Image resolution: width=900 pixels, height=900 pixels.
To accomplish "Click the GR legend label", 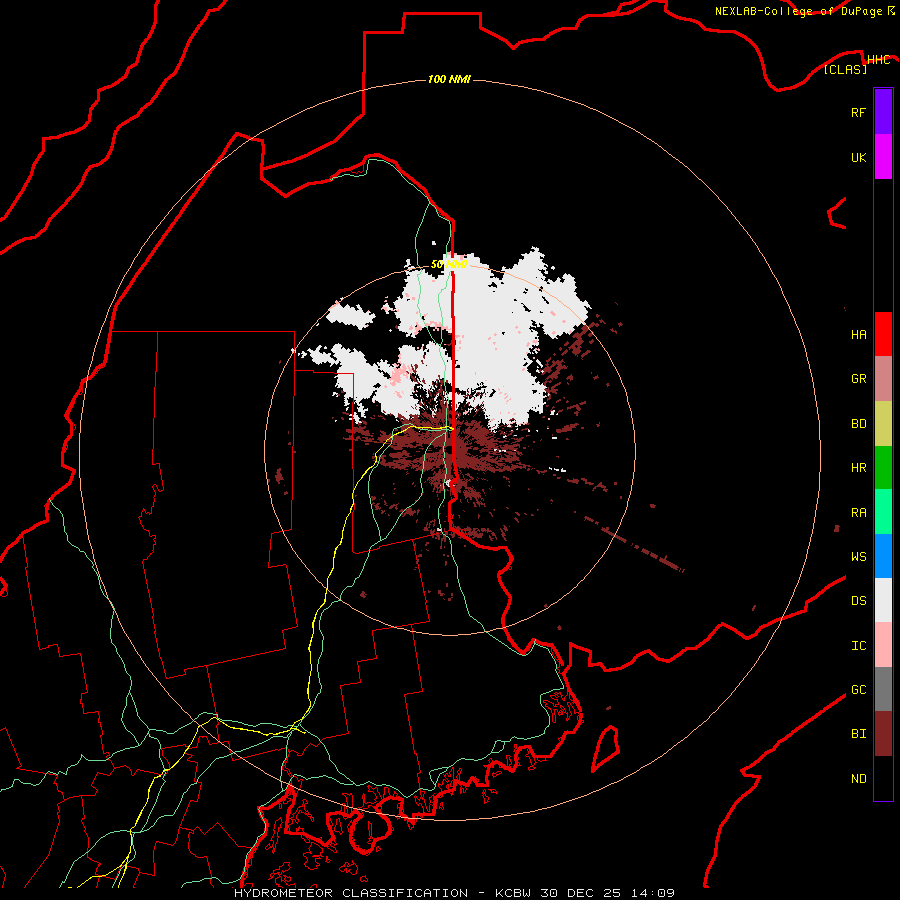I will click(x=858, y=379).
